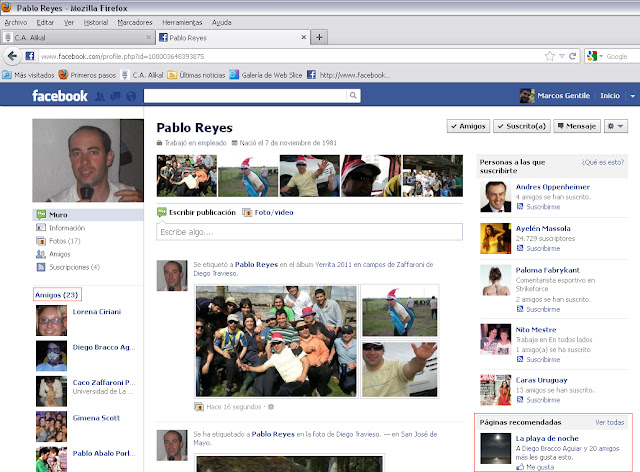Click the URL address bar

click(x=290, y=56)
